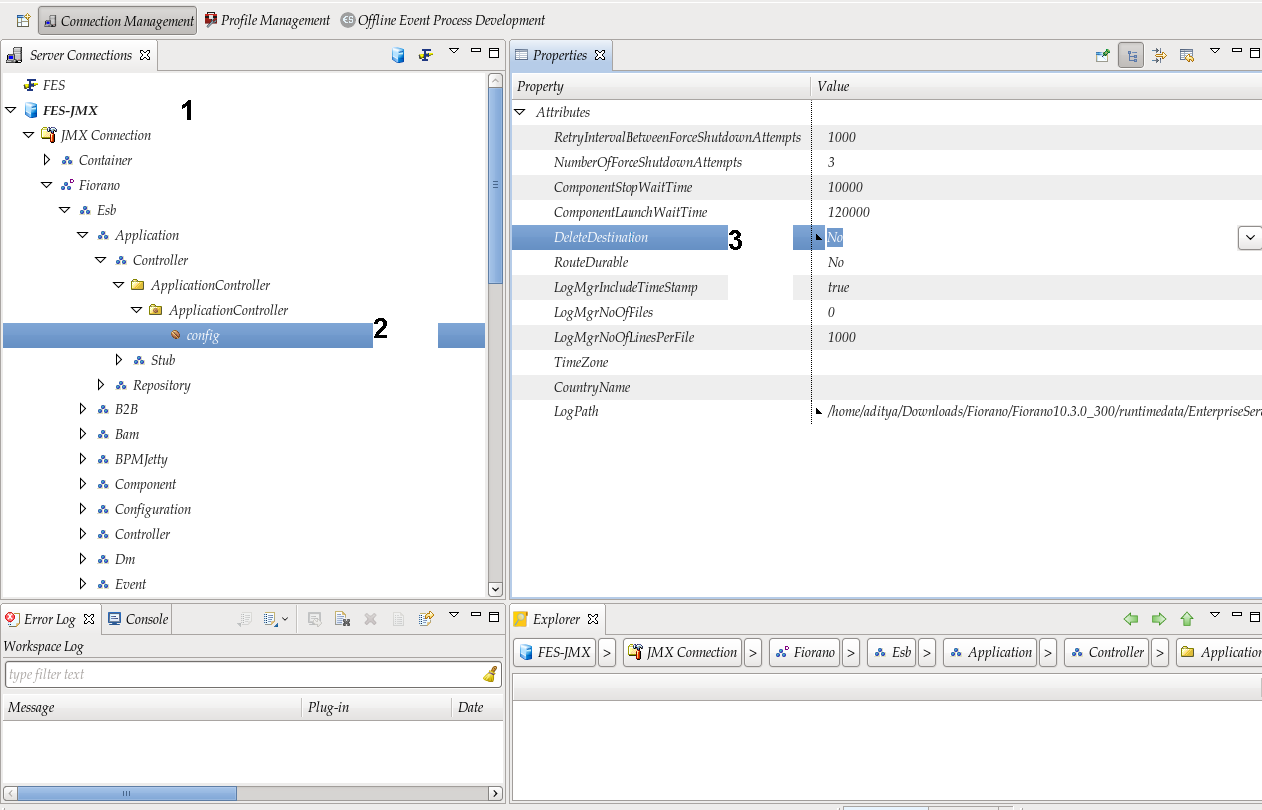Close the Error Log tab
The width and height of the screenshot is (1262, 810).
tap(89, 619)
